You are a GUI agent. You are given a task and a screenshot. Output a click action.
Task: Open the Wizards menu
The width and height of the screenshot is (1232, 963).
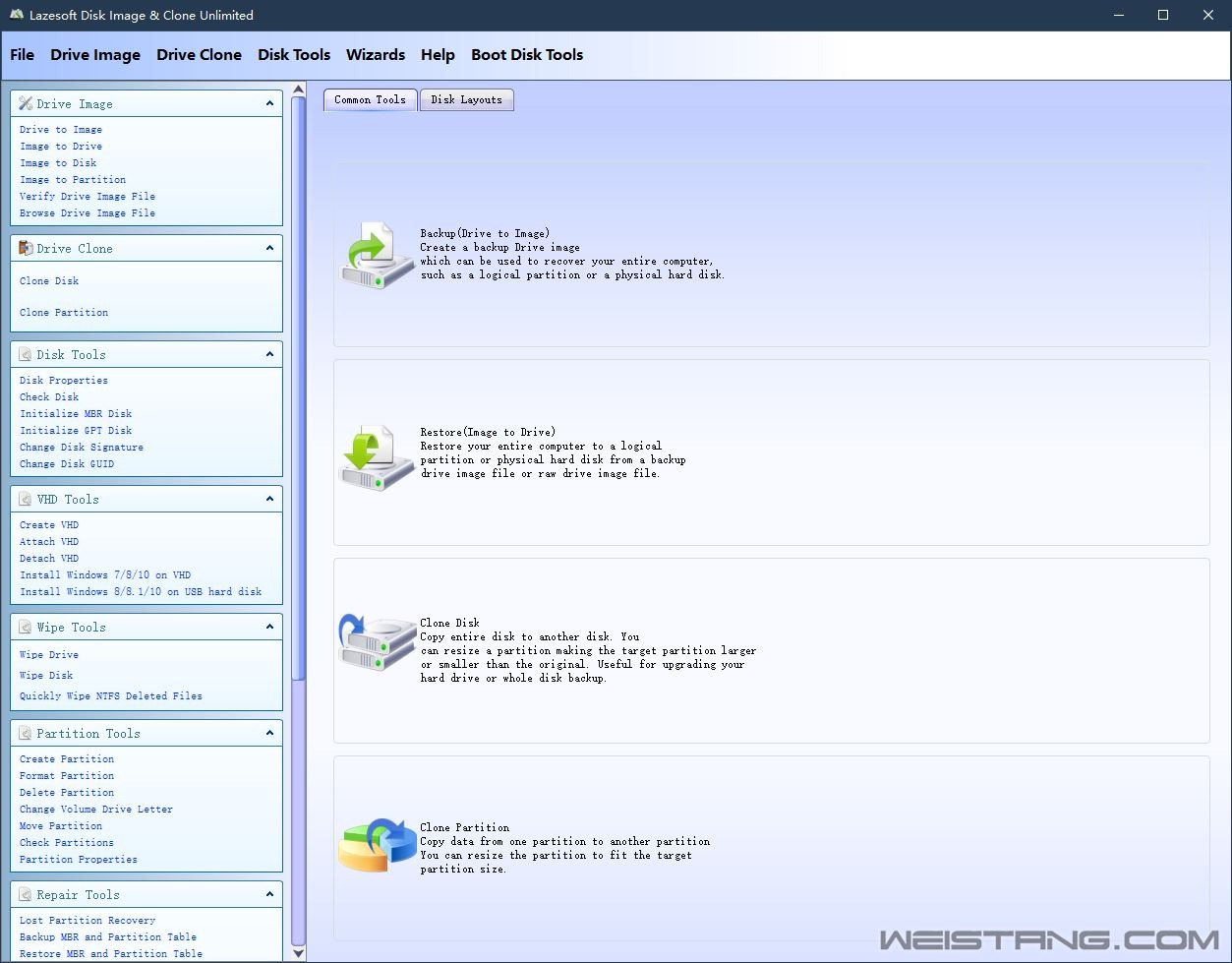point(376,55)
